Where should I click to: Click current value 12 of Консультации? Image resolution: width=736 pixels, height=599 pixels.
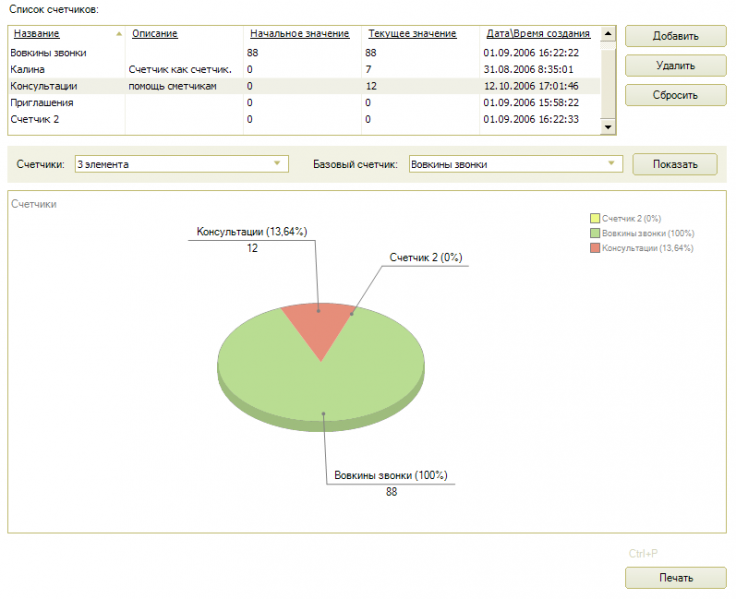[371, 86]
